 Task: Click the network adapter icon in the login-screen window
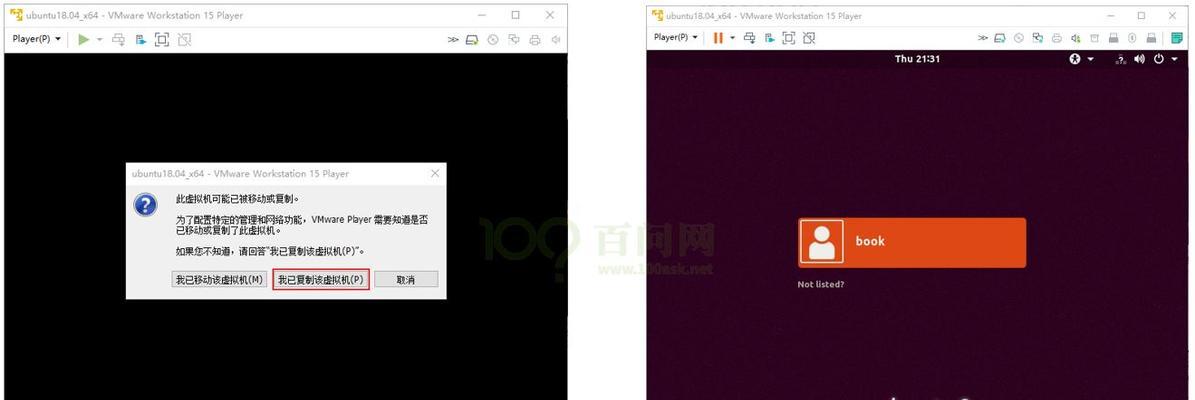[1037, 38]
